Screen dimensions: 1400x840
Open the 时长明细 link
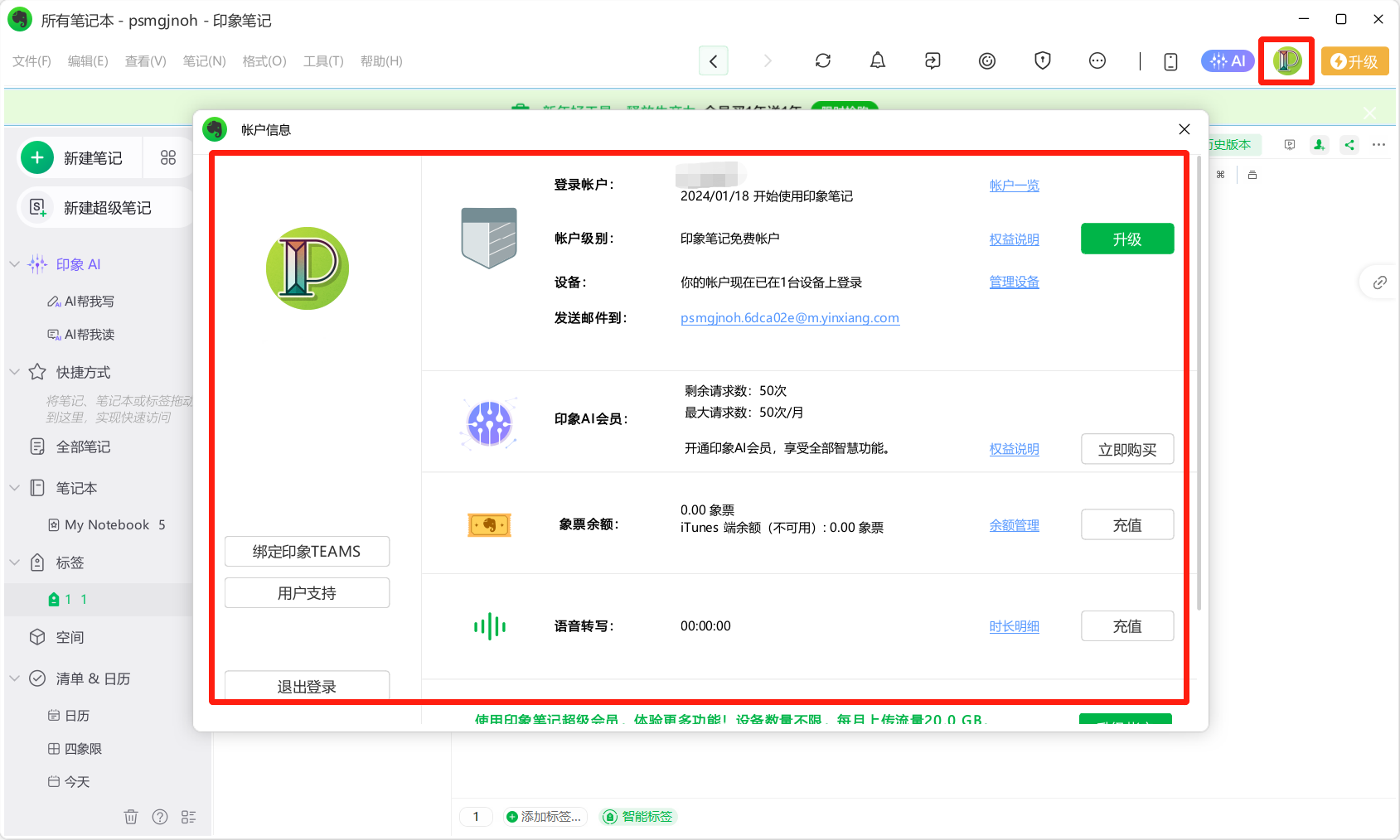[x=1014, y=626]
